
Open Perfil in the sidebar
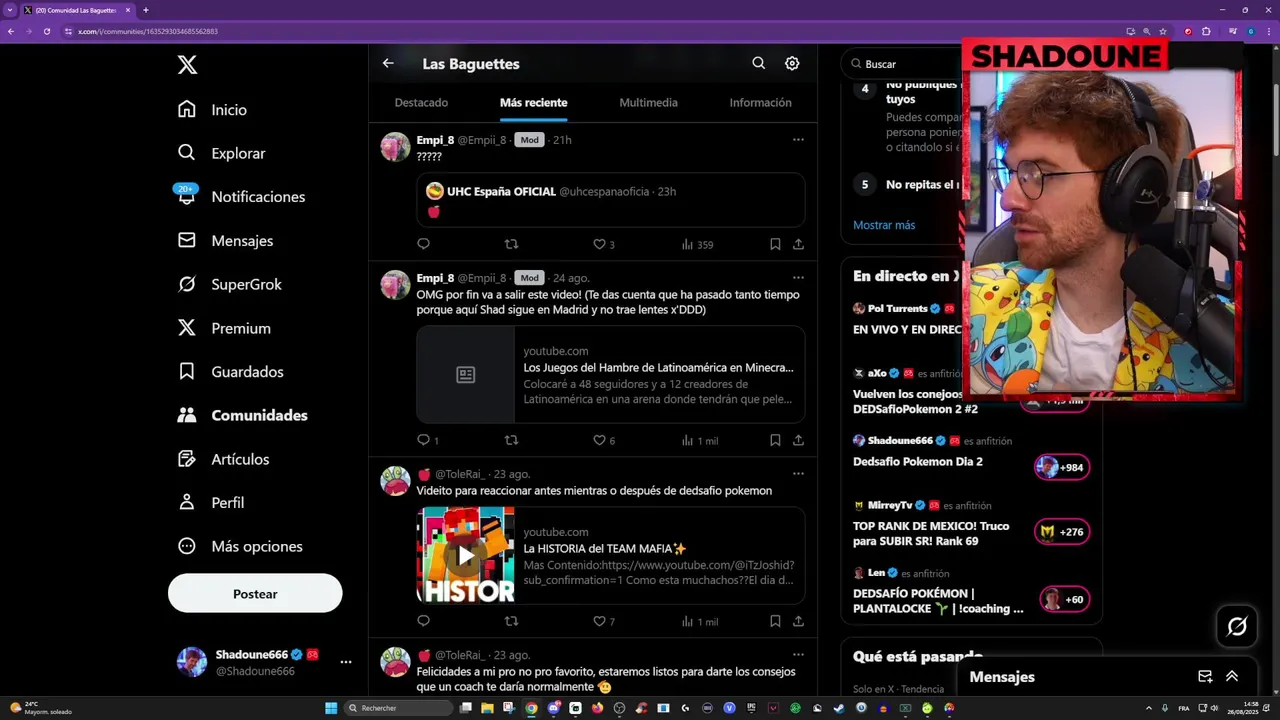click(211, 503)
